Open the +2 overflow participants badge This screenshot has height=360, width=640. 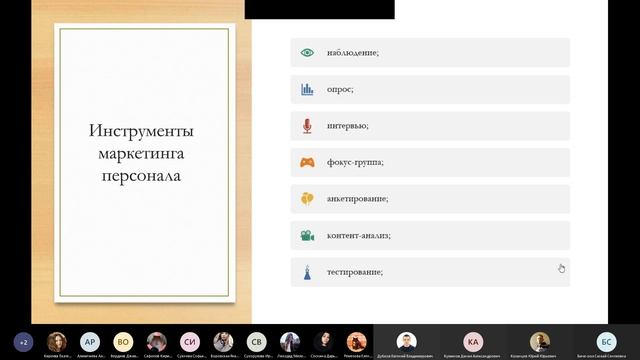23,342
